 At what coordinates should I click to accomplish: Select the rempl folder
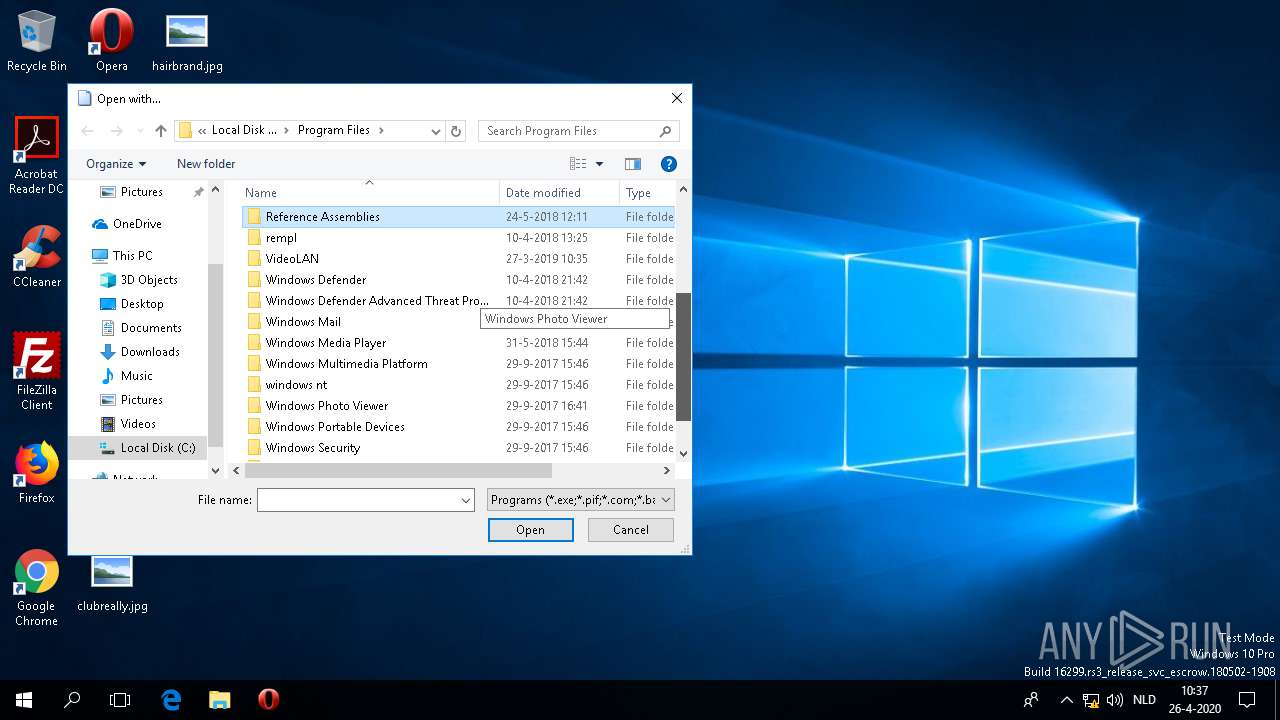pyautogui.click(x=458, y=238)
